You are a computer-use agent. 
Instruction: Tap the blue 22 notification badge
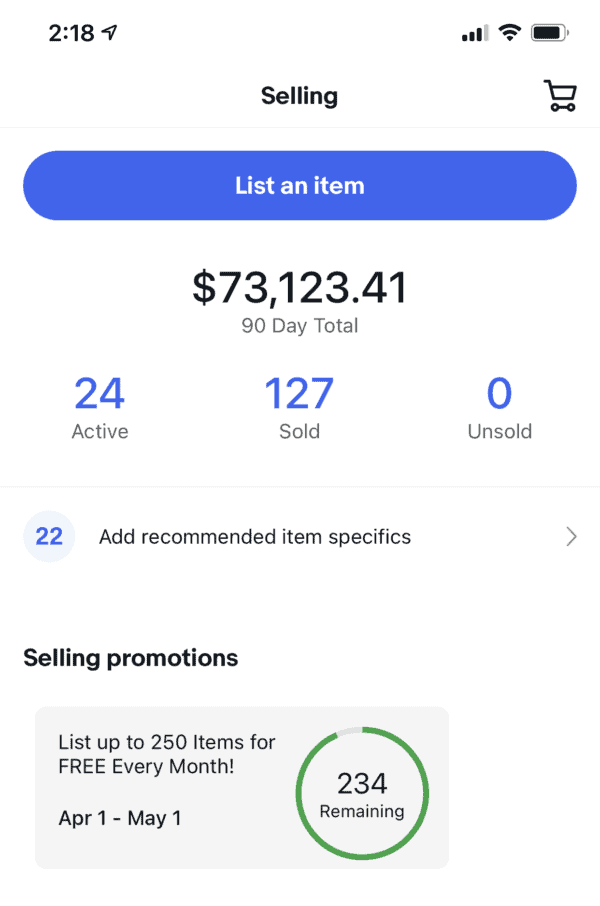pyautogui.click(x=49, y=537)
